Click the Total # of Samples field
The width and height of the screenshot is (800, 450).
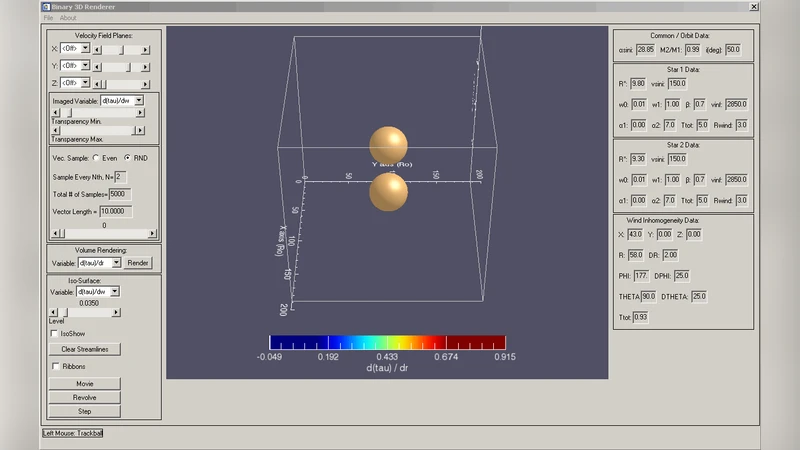(x=119, y=194)
